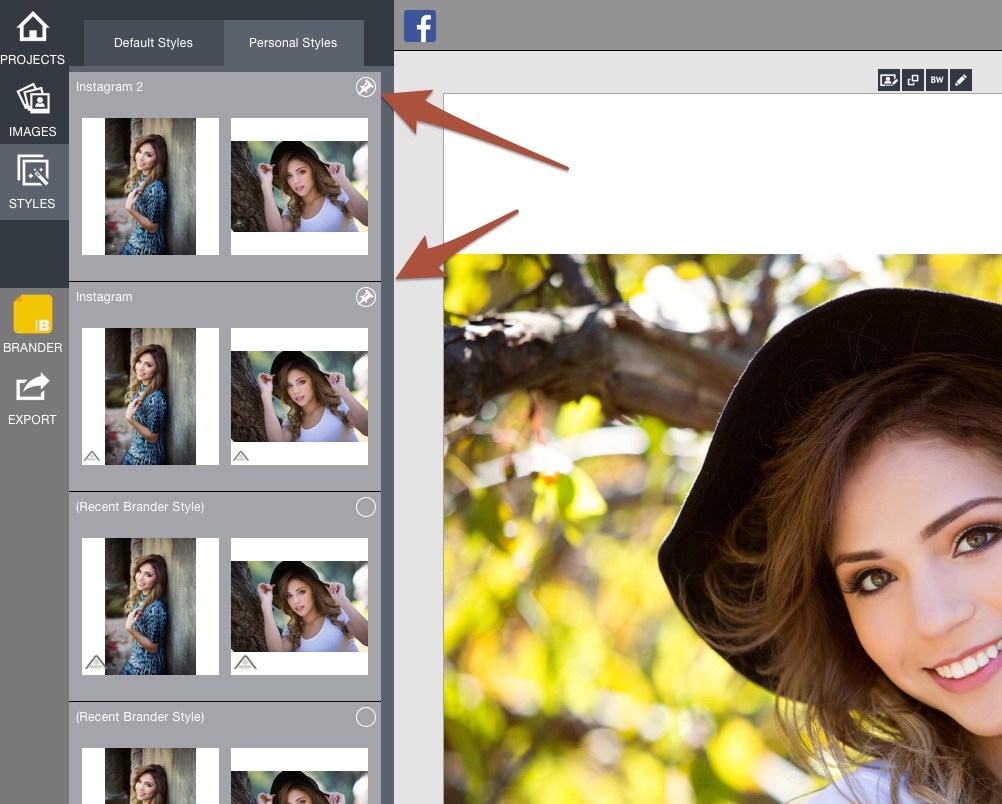Switch to the Personal Styles tab

tap(293, 43)
